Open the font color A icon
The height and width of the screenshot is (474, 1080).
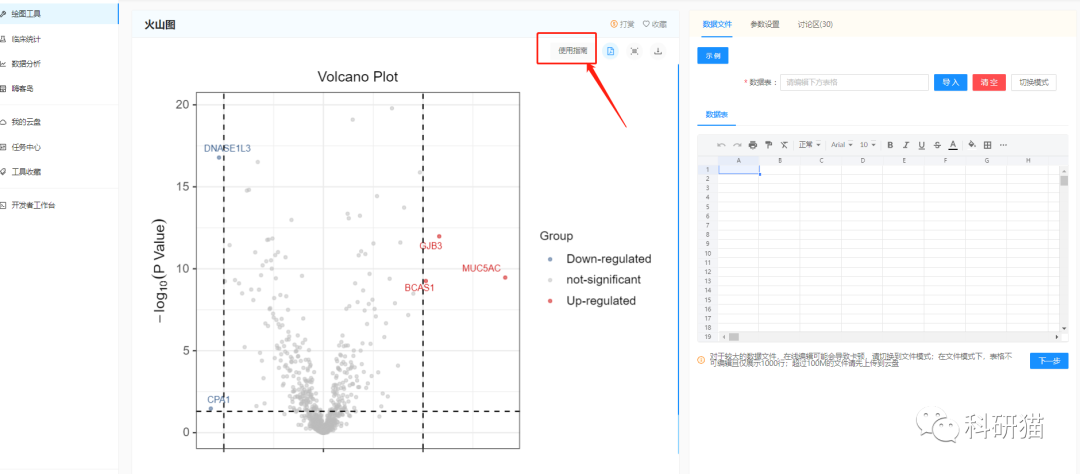953,145
